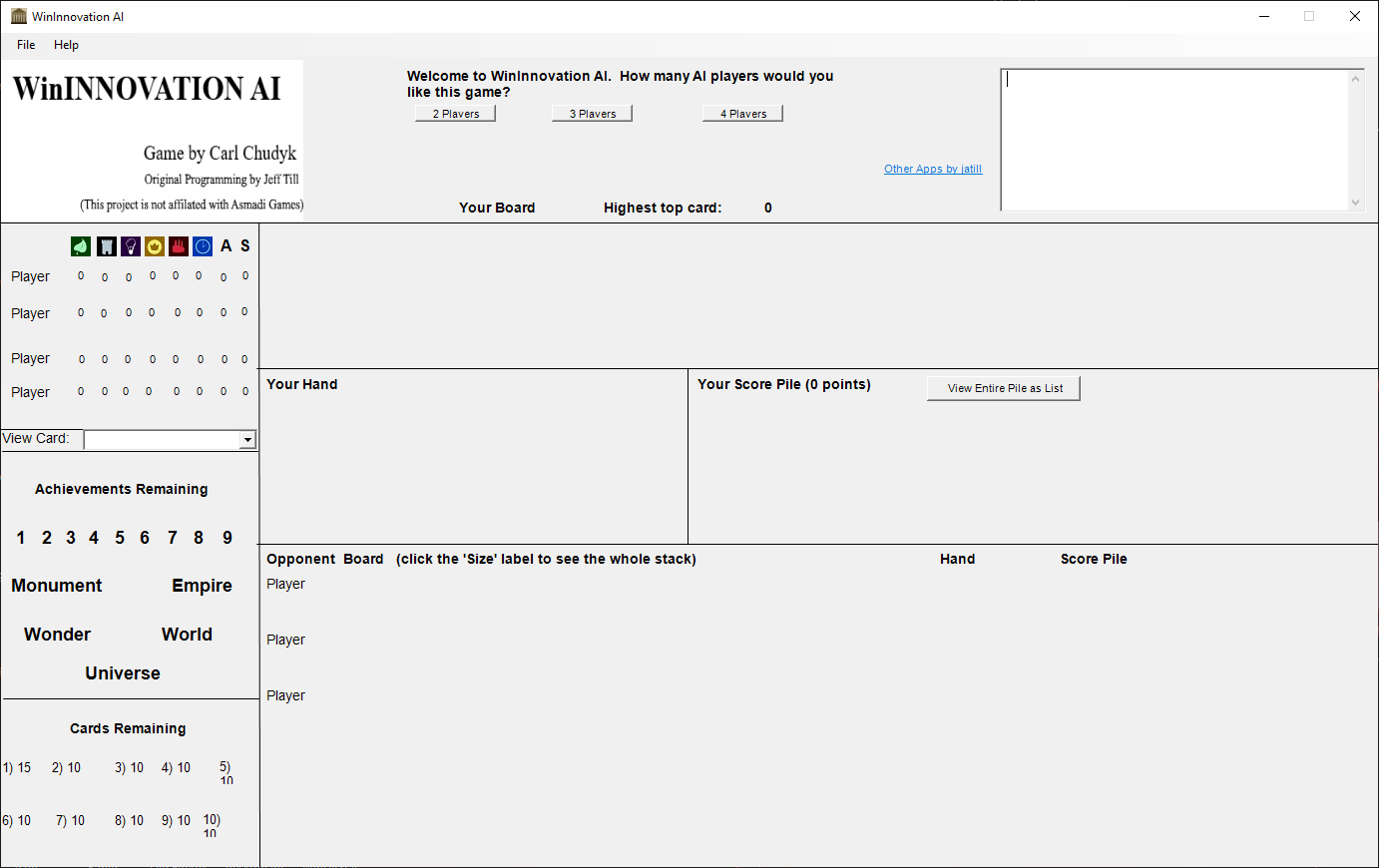Click 'Your Score Pile (0 points)' label
This screenshot has height=868, width=1379.
click(784, 384)
